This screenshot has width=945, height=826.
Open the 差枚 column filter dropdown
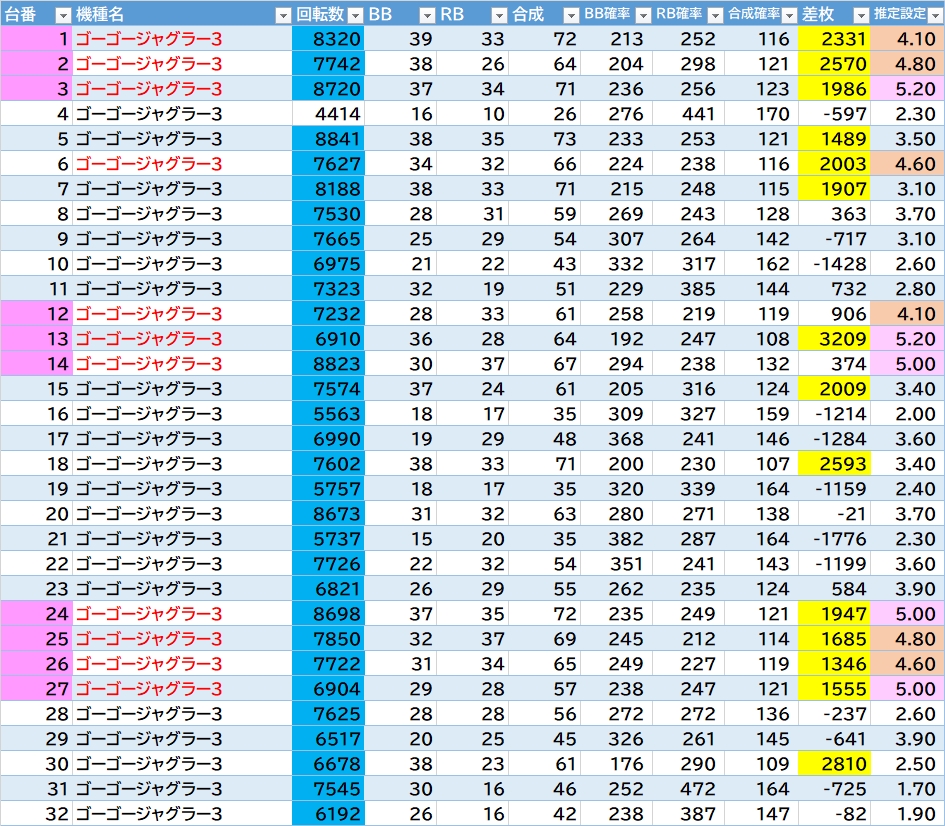859,15
